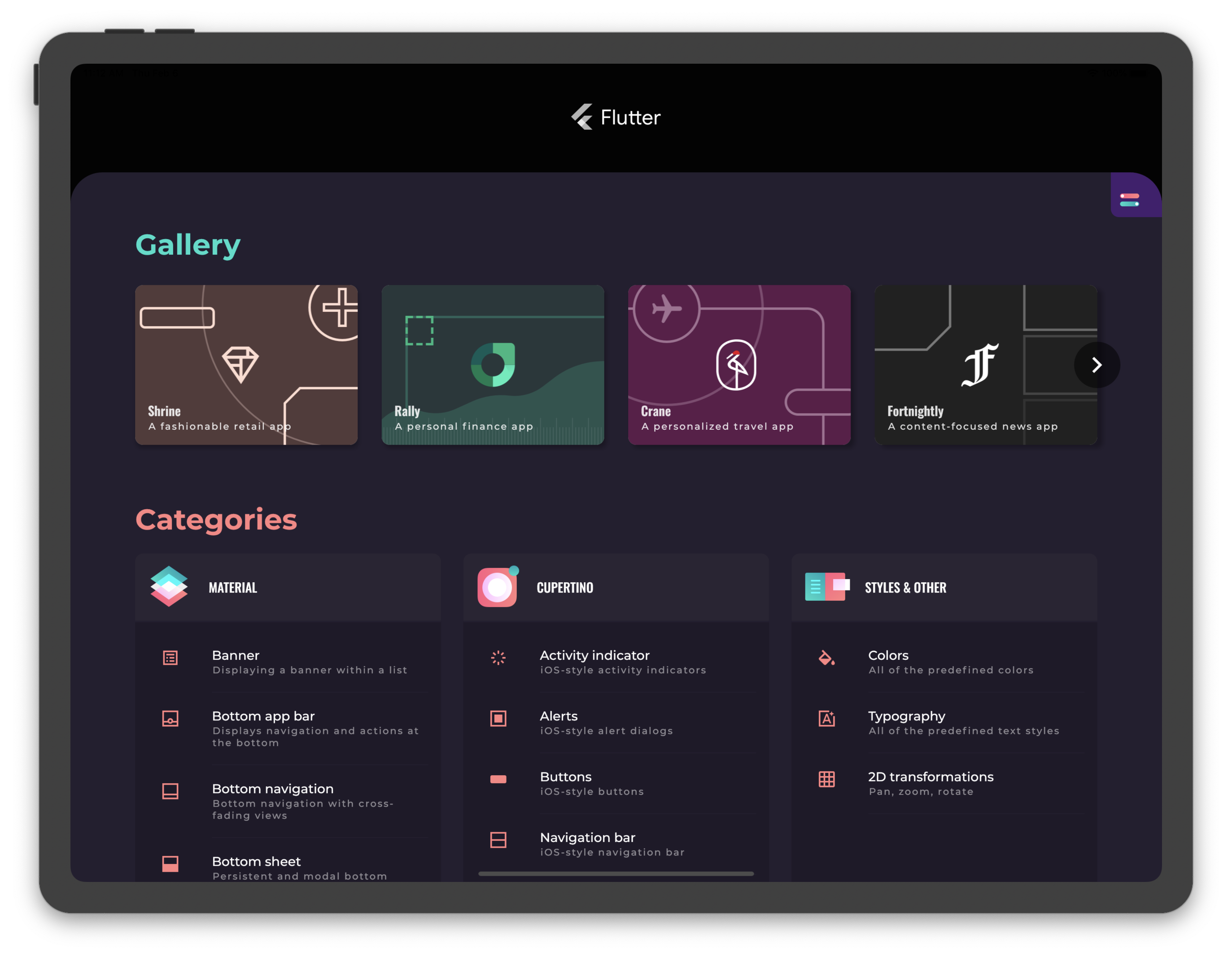Click the Flutter logo icon
Viewport: 1232px width, 960px height.
tap(580, 117)
